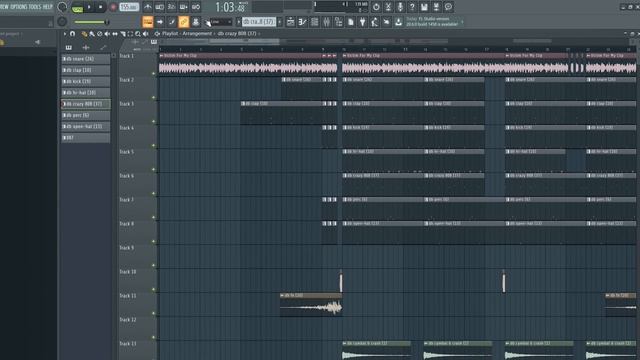Click the main pitch knob
This screenshot has height=360, width=640.
click(62, 22)
